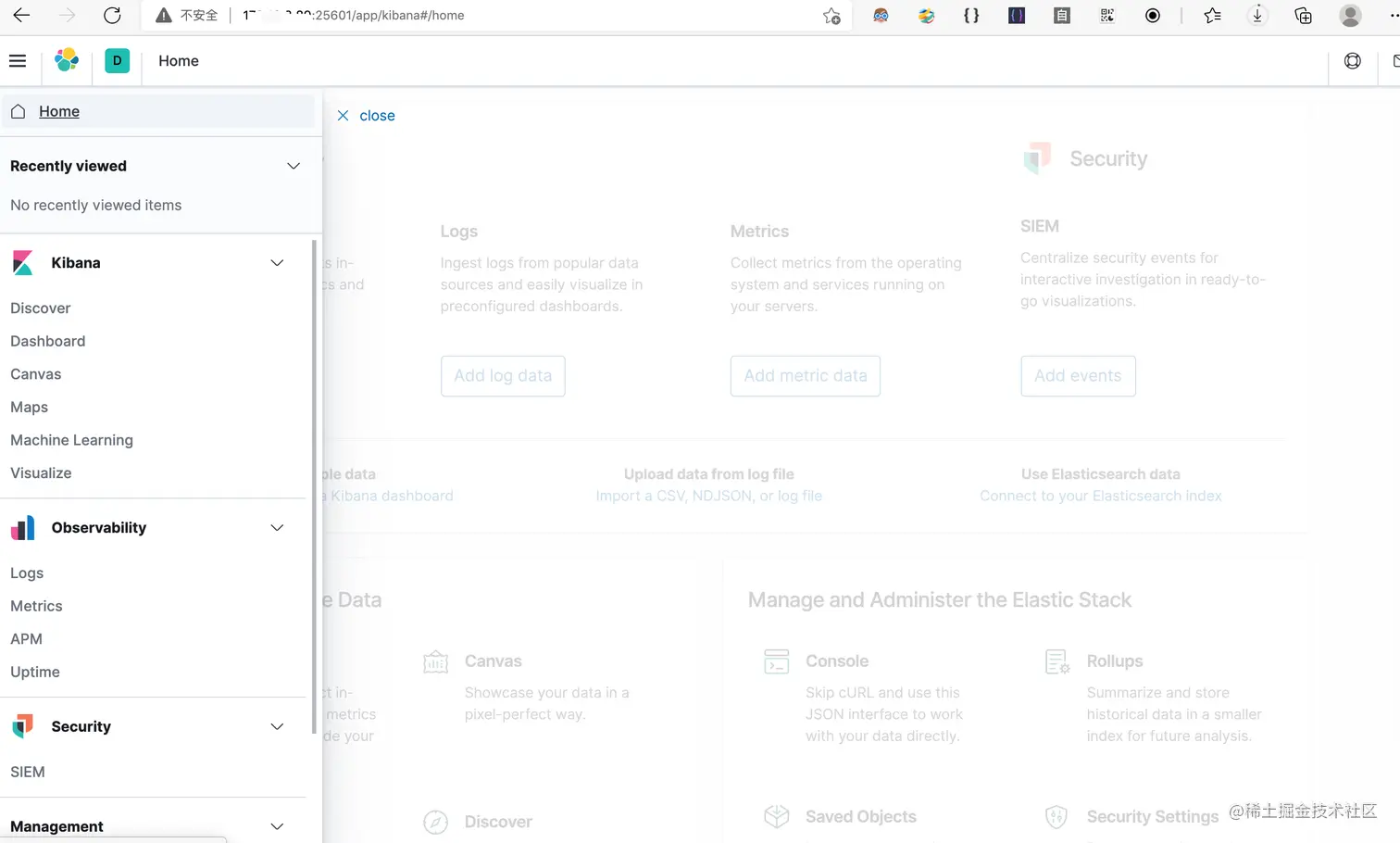Click the Security Settings heading text
The width and height of the screenshot is (1400, 843).
pos(1153,817)
